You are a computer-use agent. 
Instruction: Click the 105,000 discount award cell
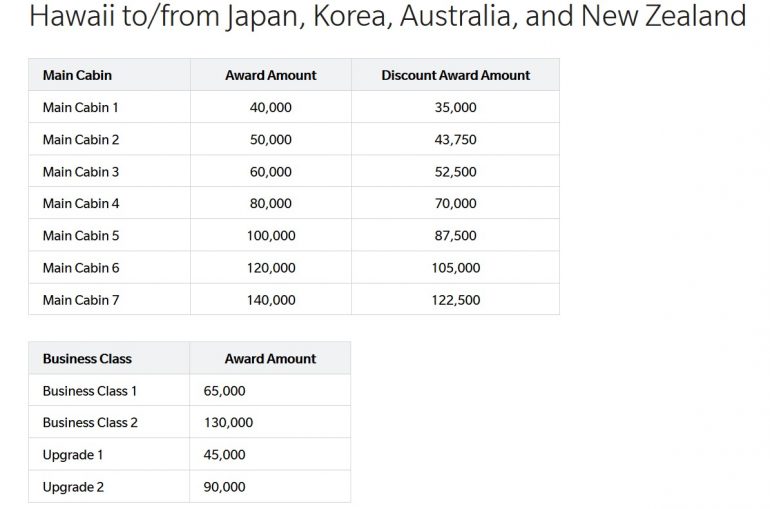[455, 267]
